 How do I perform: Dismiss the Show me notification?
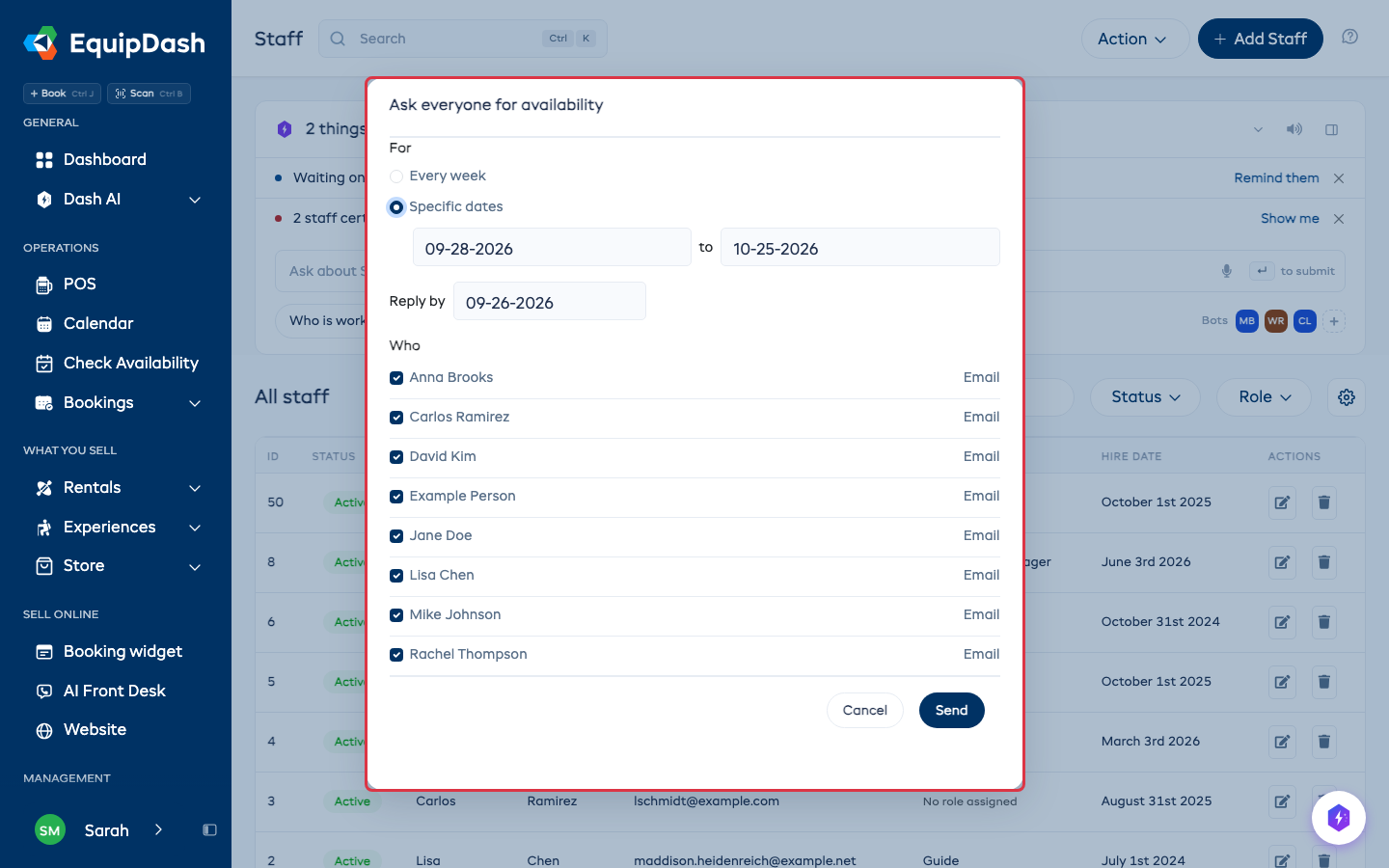click(x=1339, y=219)
